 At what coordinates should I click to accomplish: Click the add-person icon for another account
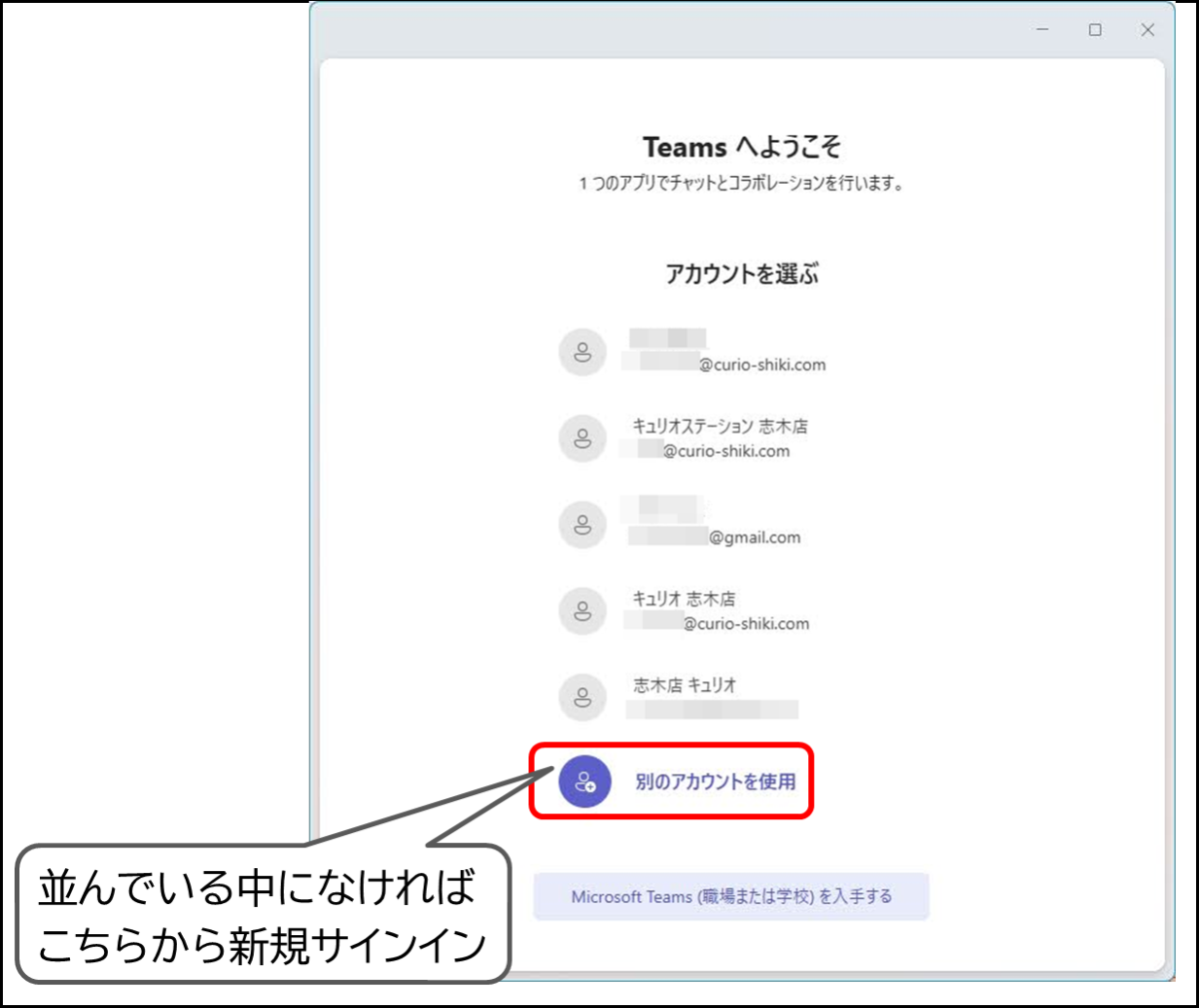[585, 781]
